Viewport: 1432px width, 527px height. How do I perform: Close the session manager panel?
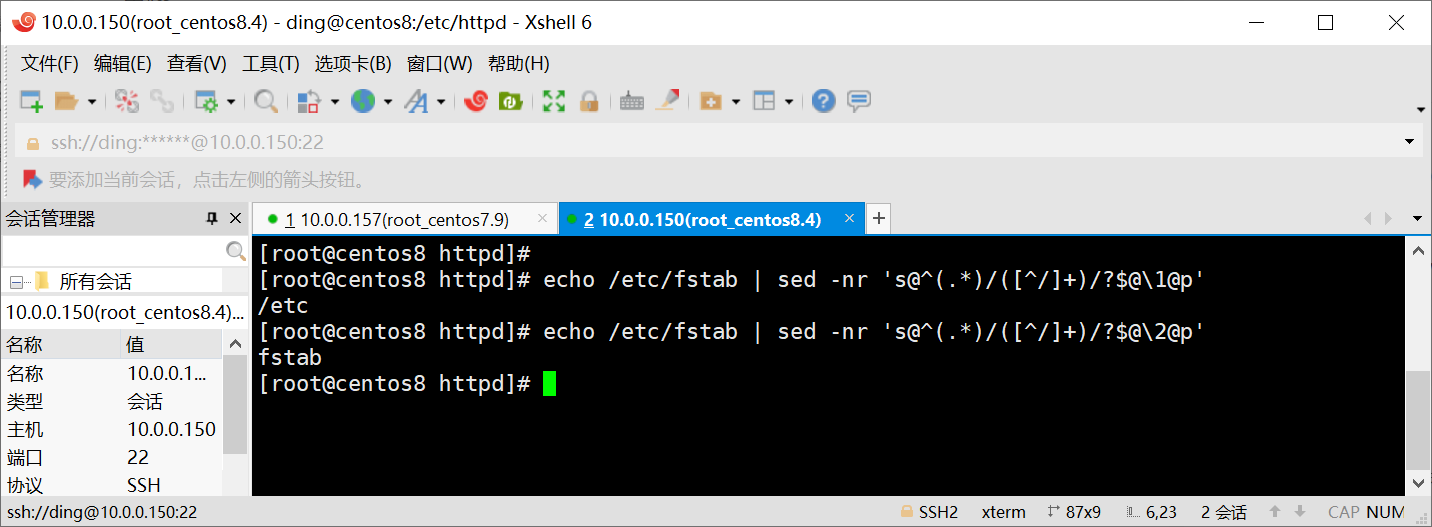coord(236,218)
